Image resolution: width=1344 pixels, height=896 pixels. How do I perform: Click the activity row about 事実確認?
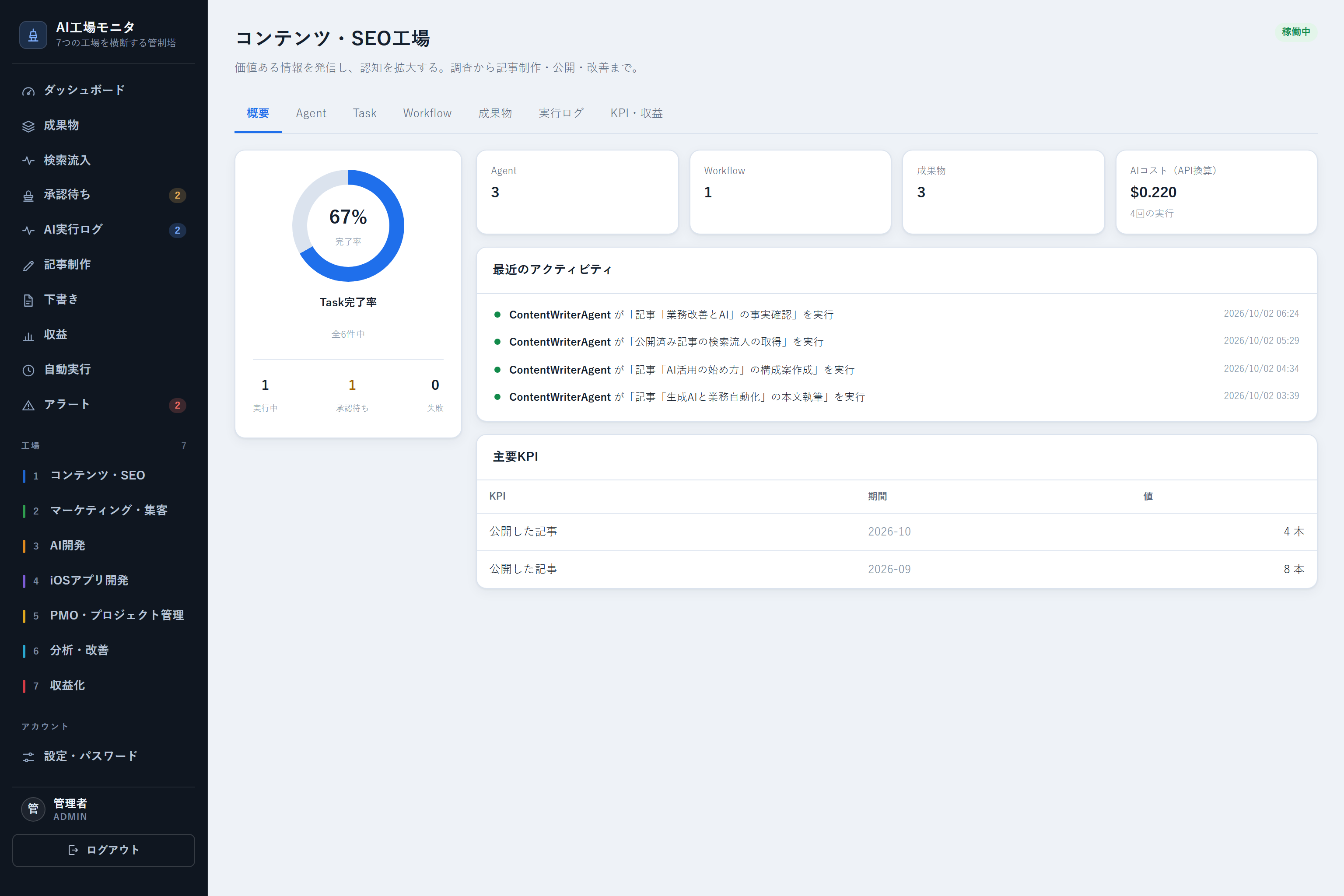coord(896,314)
